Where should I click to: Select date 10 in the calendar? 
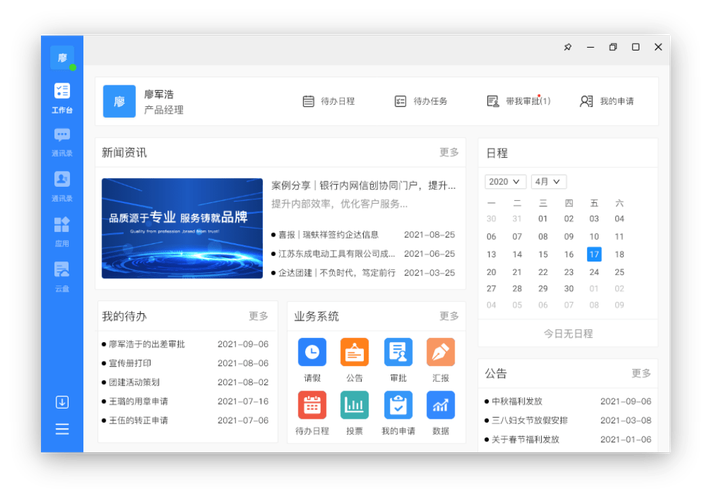(x=594, y=237)
